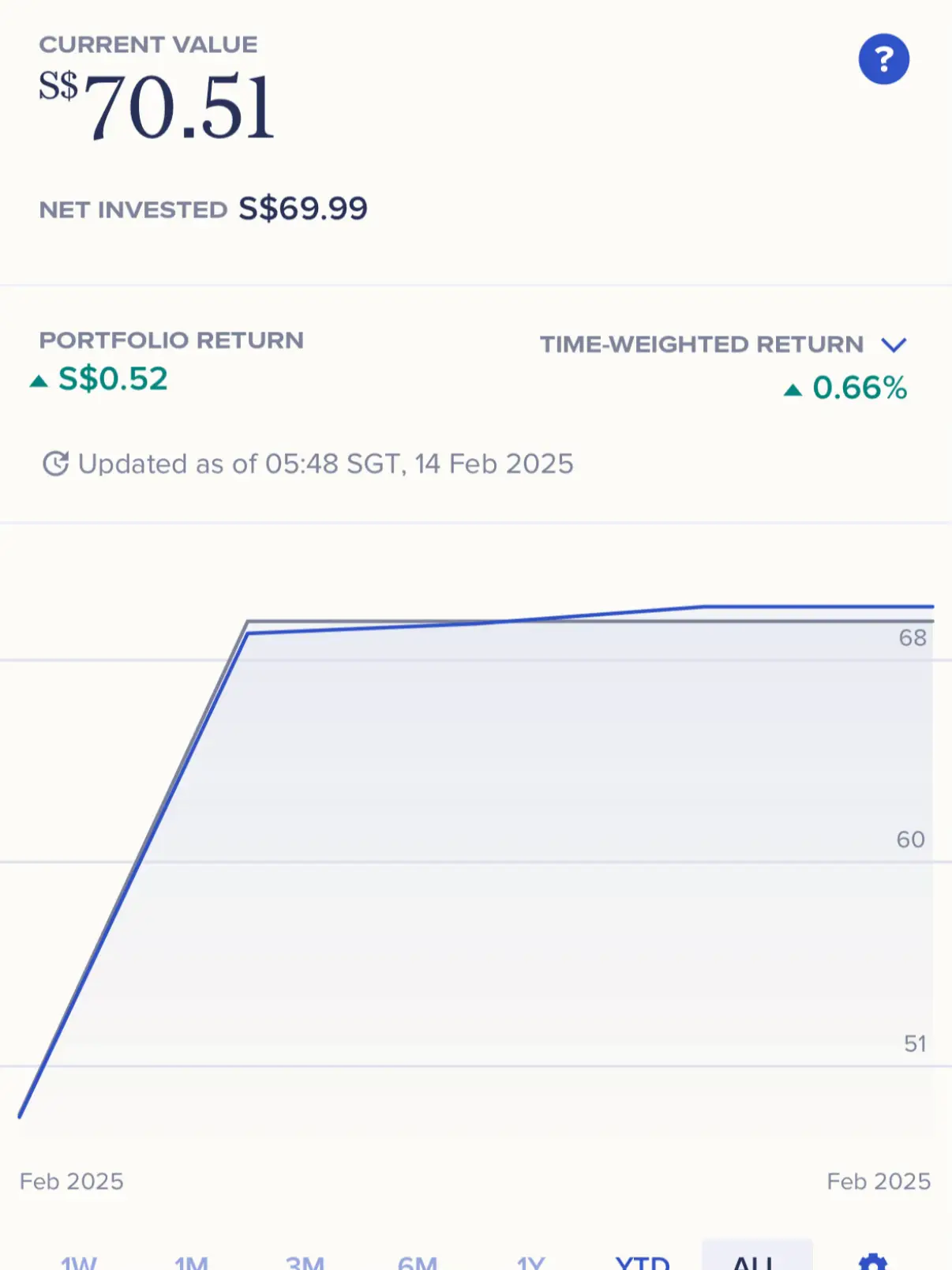Open the Time-Weighted Return label selector

pos(702,344)
